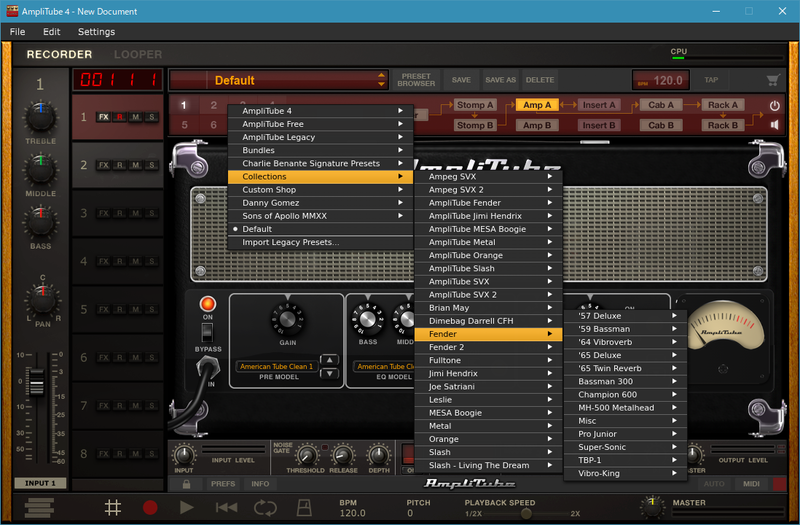Expand the '57 Deluxe preset folder
The image size is (800, 525).
pos(626,316)
